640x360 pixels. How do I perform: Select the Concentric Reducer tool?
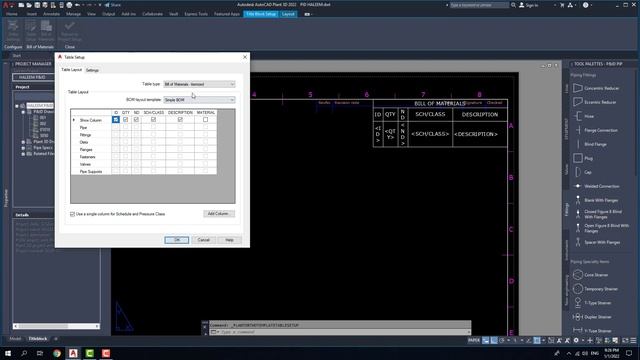coord(596,88)
